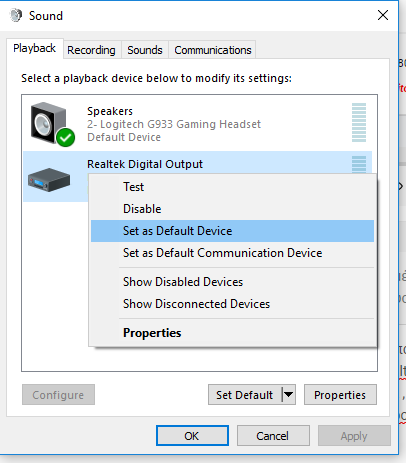This screenshot has width=406, height=463.
Task: Select the Speakers Logitech G933 list entry
Action: pos(198,123)
